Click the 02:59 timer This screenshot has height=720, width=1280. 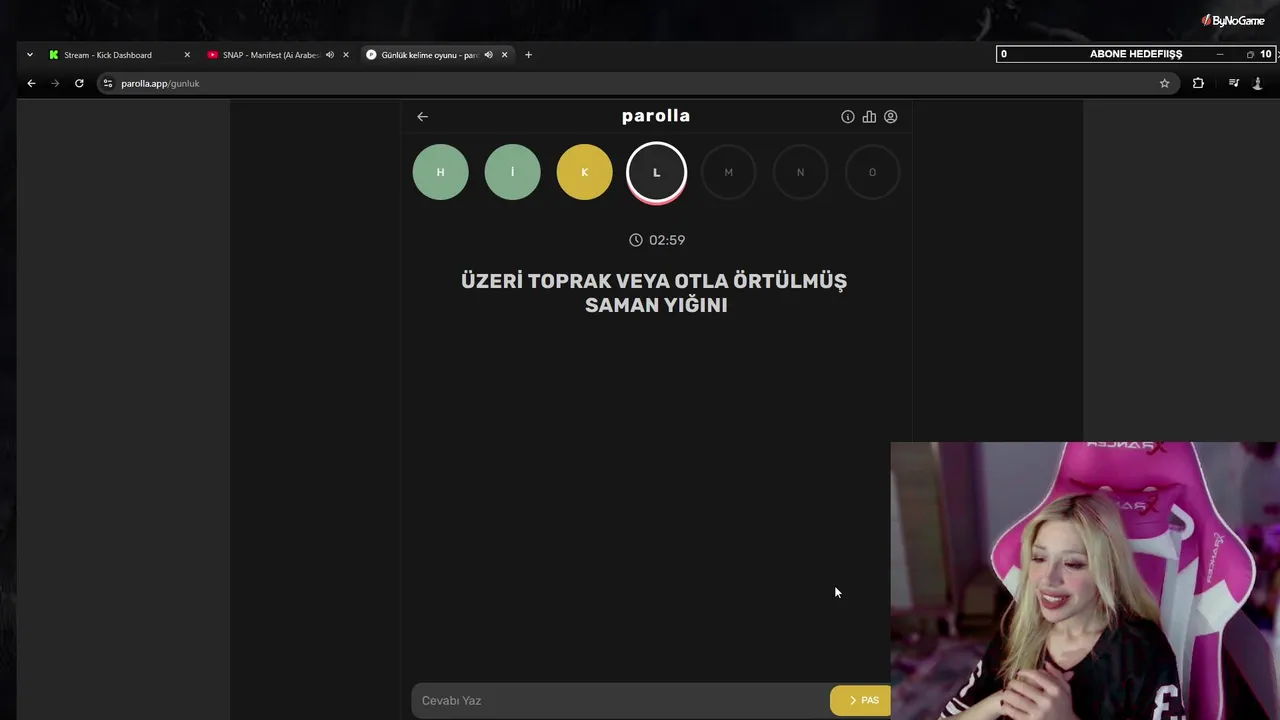[657, 240]
